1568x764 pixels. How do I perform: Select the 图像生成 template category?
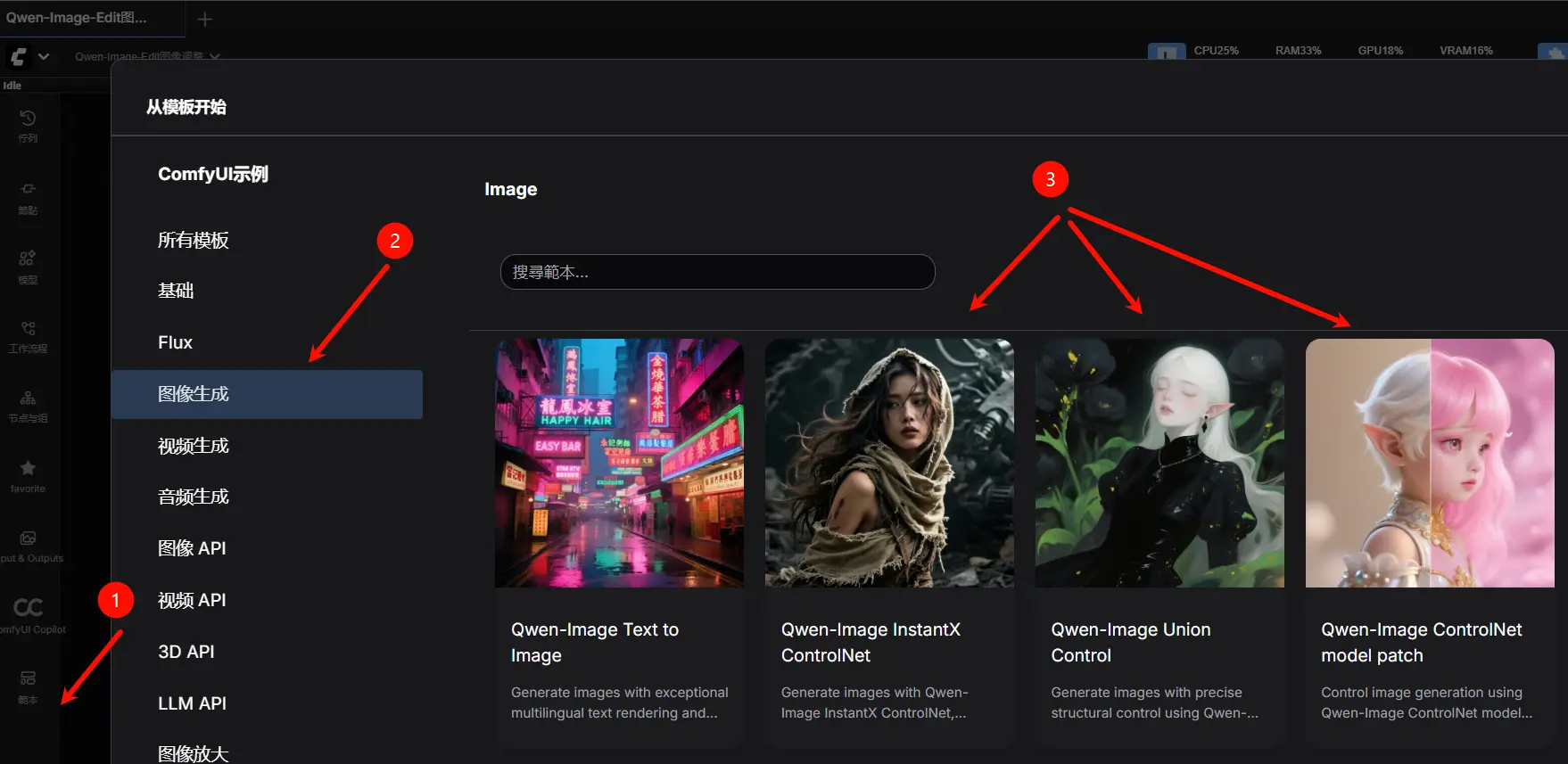pos(267,394)
